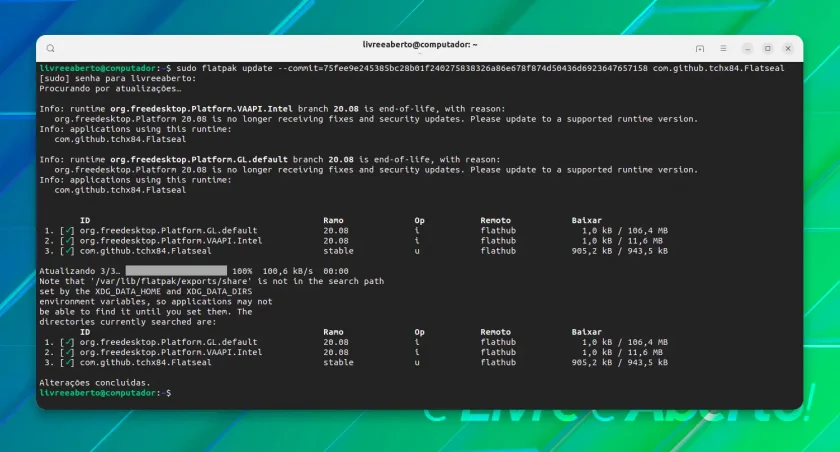Click the window title livreeaberto@computador

click(419, 44)
